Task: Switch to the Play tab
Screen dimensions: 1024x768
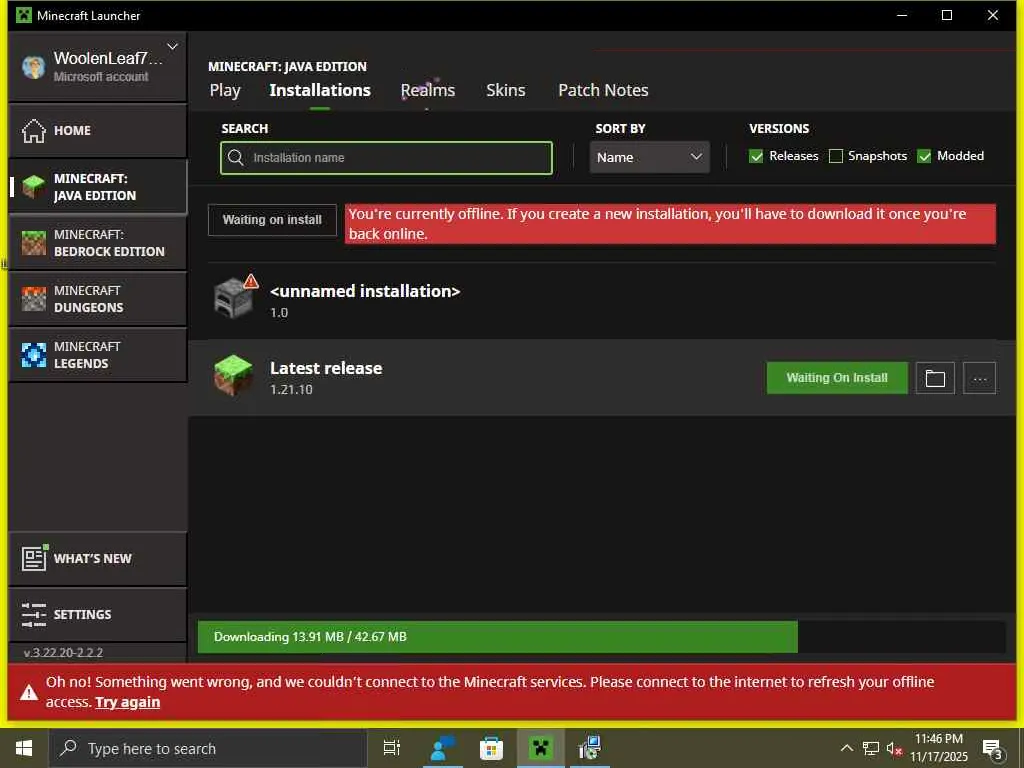Action: pyautogui.click(x=225, y=90)
